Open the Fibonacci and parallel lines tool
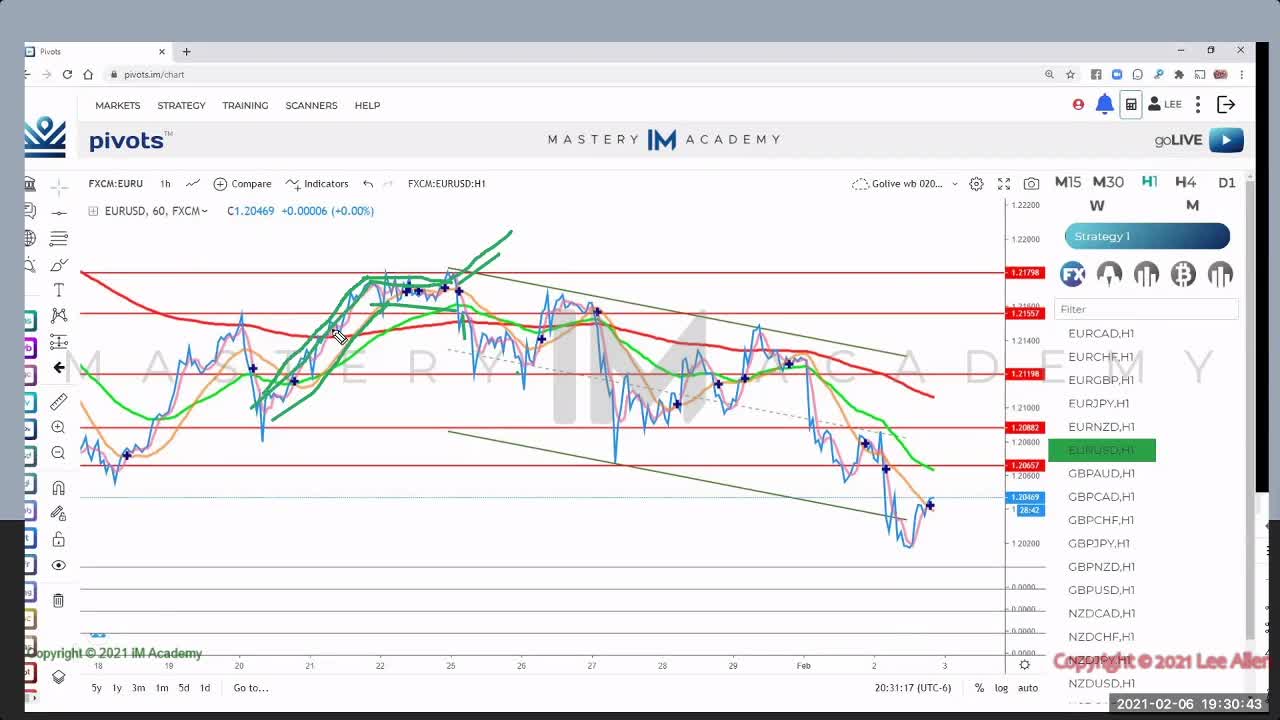The height and width of the screenshot is (720, 1280). pos(59,238)
